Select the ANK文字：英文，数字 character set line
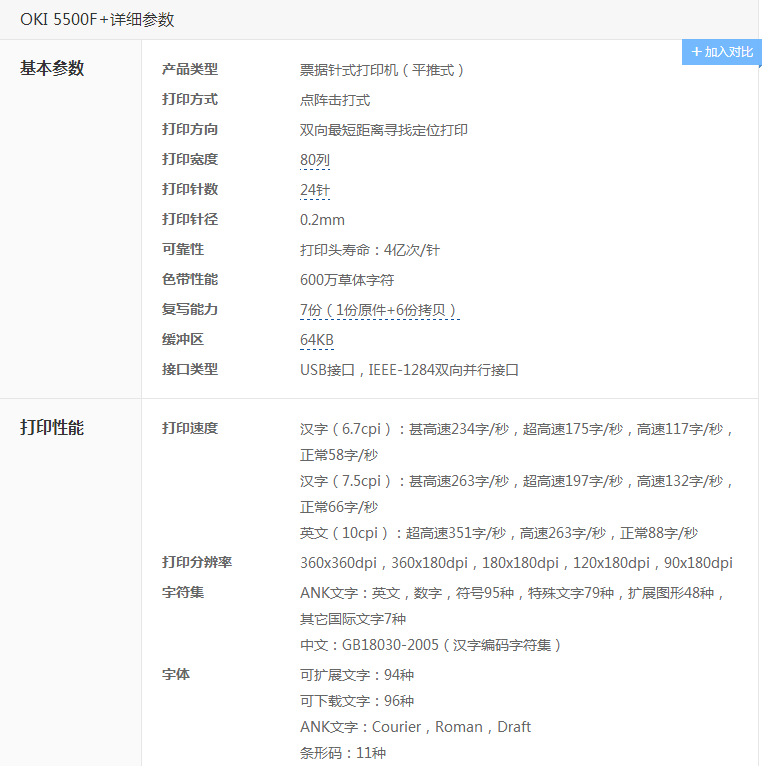Viewport: 765px width, 766px height. click(511, 593)
